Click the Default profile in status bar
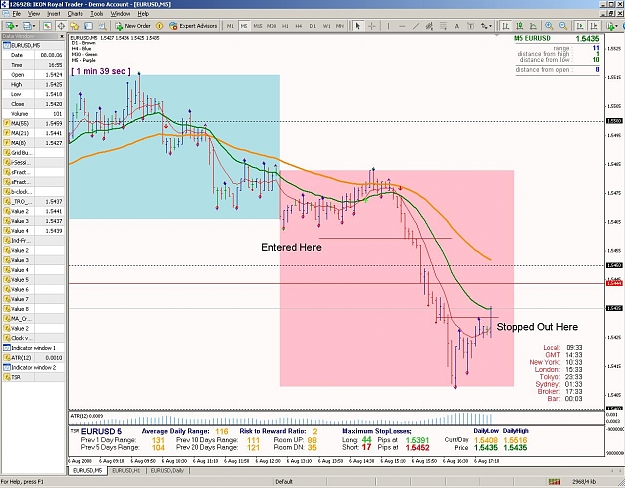The image size is (625, 488). pyautogui.click(x=284, y=482)
